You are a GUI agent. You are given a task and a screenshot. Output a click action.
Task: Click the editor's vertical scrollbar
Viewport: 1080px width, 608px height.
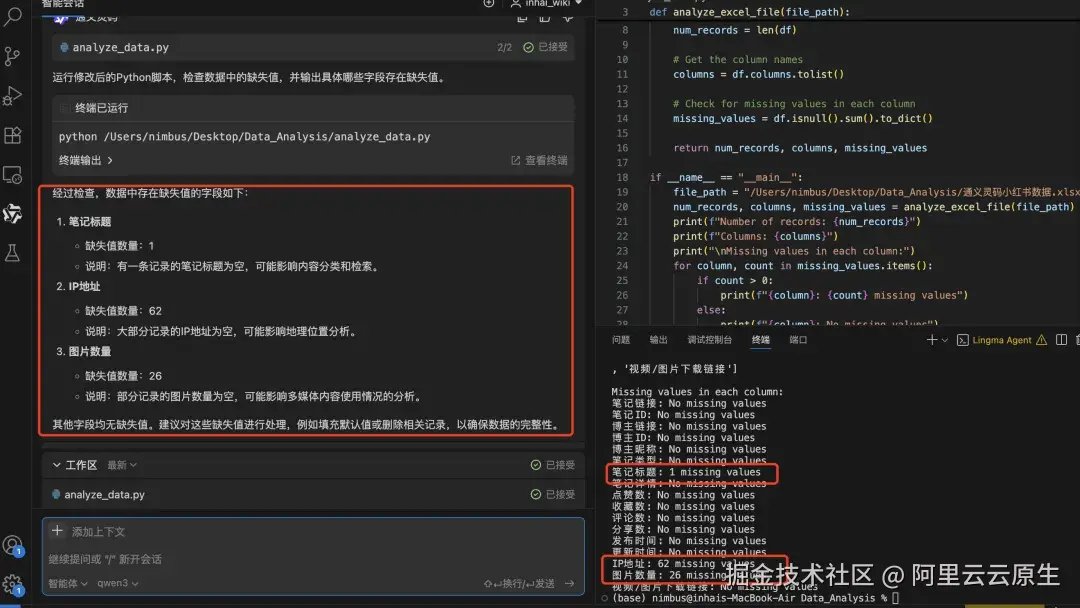point(1076,100)
